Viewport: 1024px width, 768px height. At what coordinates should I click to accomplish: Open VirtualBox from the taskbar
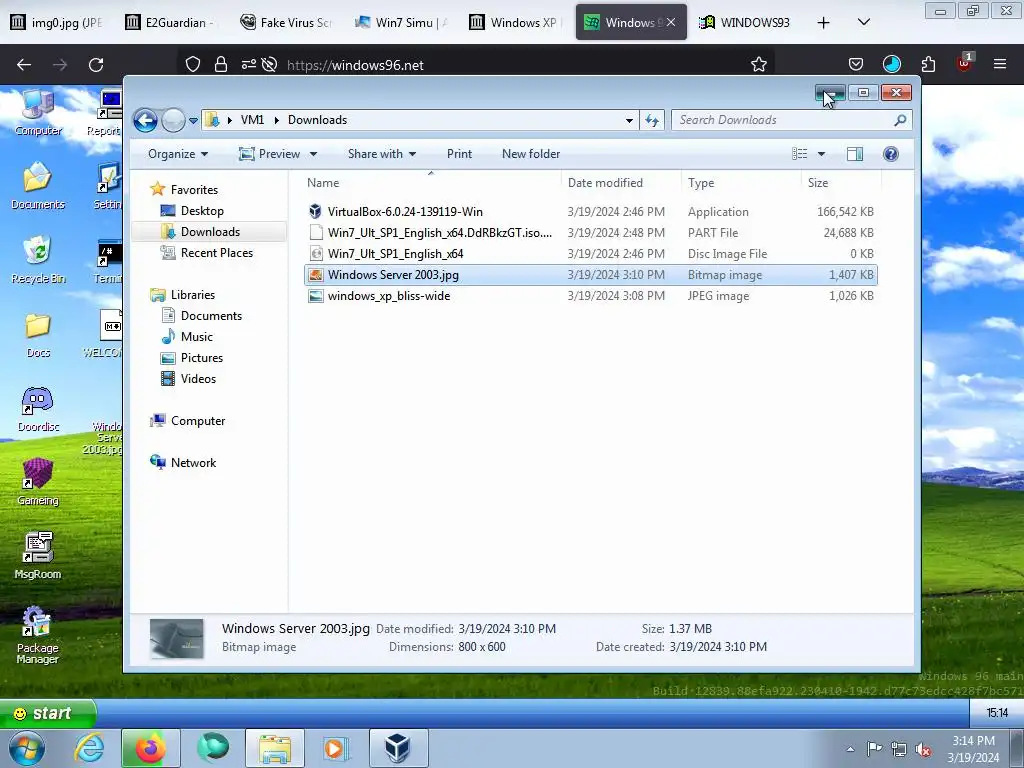coord(398,748)
